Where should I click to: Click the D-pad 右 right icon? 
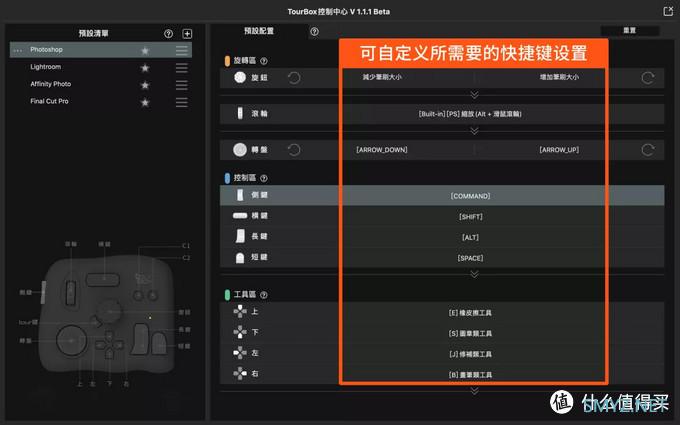point(240,373)
